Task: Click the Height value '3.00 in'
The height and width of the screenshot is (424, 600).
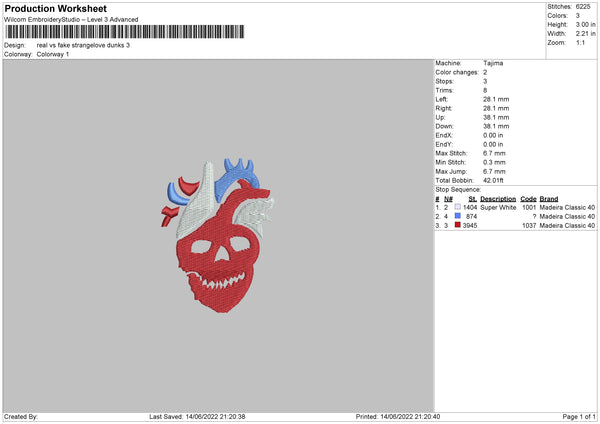Action: 585,24
